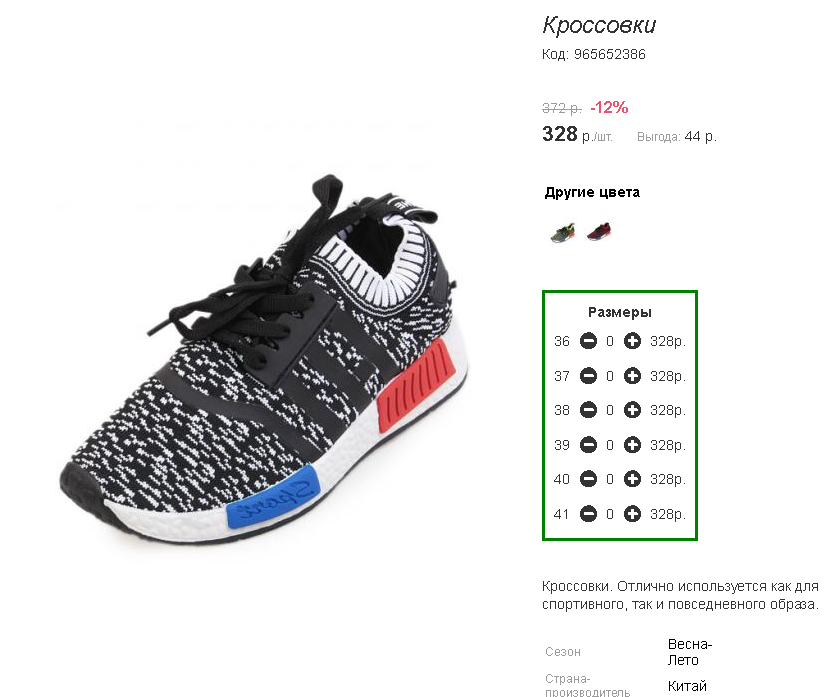Increase quantity for size 41

tap(632, 514)
